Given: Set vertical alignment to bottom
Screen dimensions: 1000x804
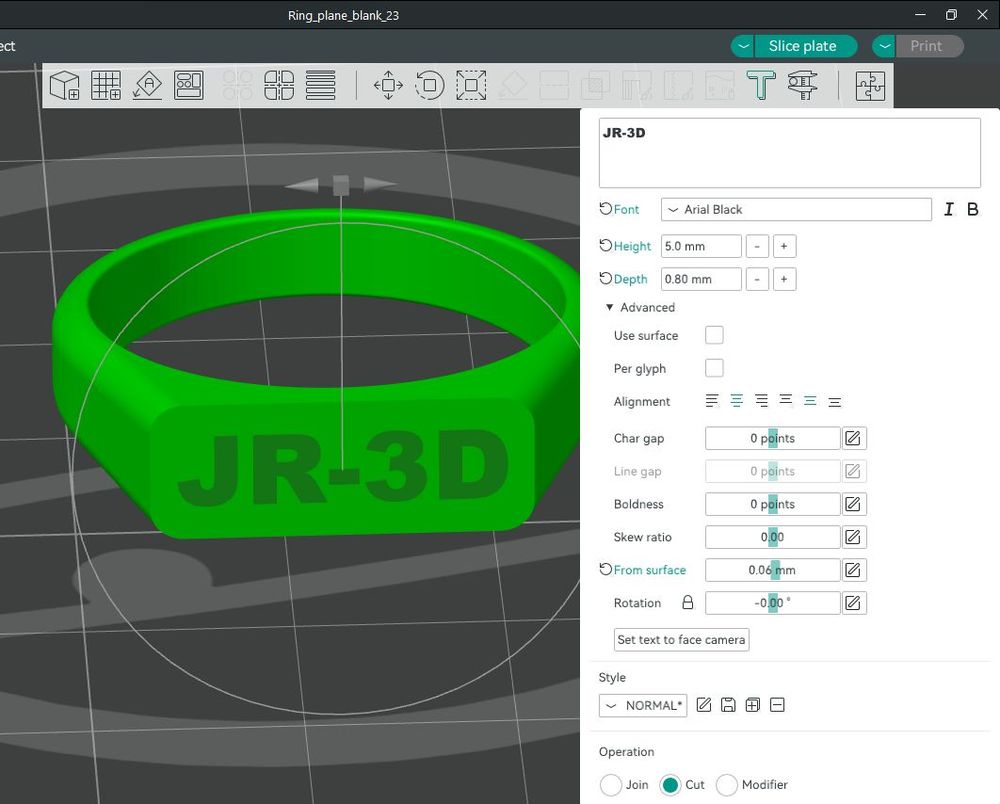Looking at the screenshot, I should click(x=834, y=401).
